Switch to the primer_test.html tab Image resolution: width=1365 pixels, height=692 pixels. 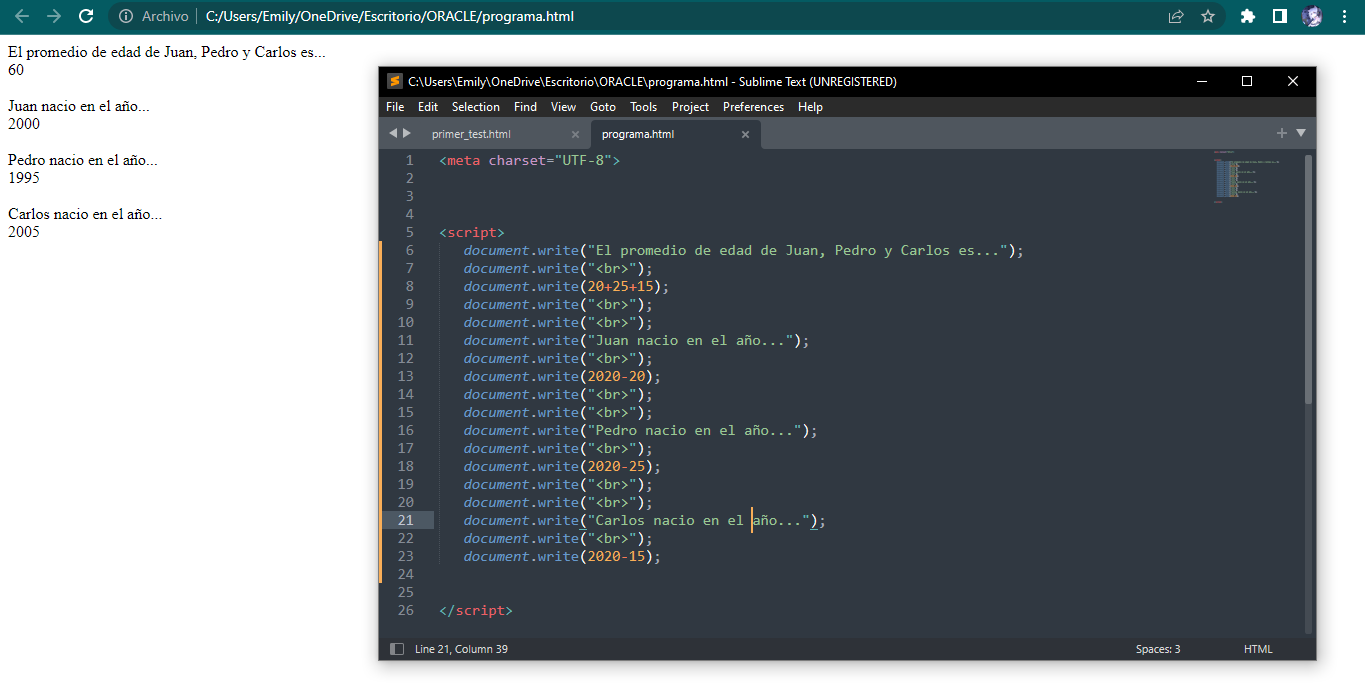tap(471, 134)
